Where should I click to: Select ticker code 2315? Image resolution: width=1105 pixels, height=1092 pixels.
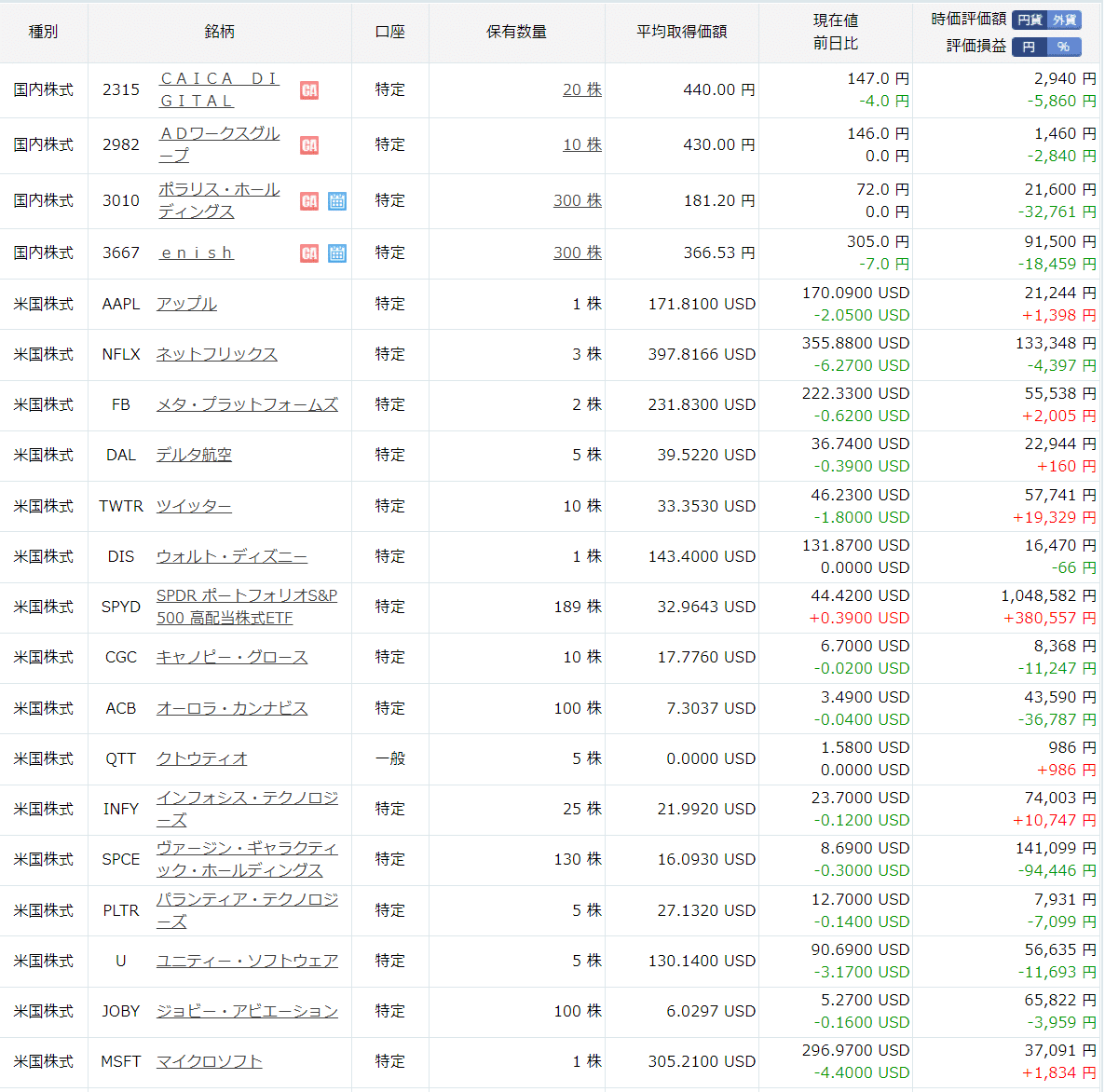tap(120, 89)
